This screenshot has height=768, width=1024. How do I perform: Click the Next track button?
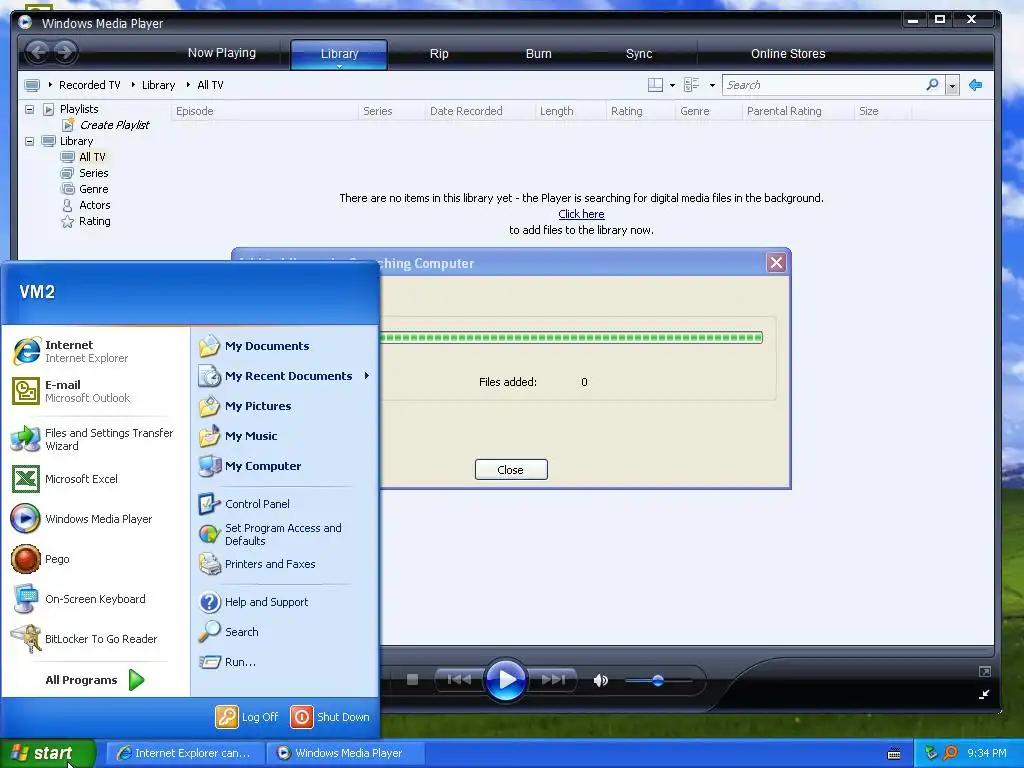553,680
